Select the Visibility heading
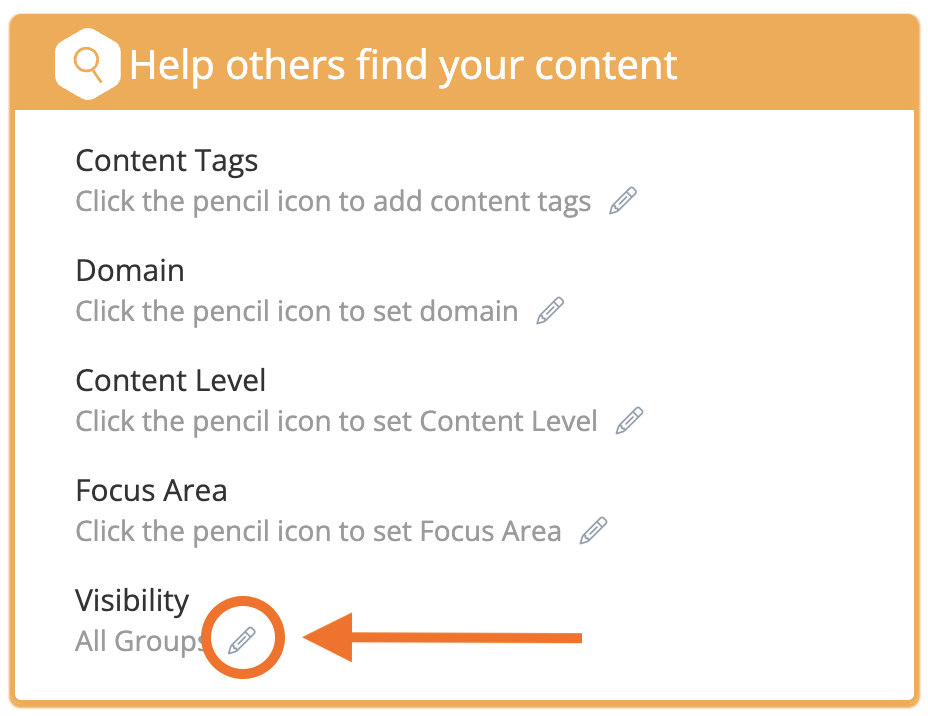This screenshot has width=928, height=716. (x=132, y=601)
